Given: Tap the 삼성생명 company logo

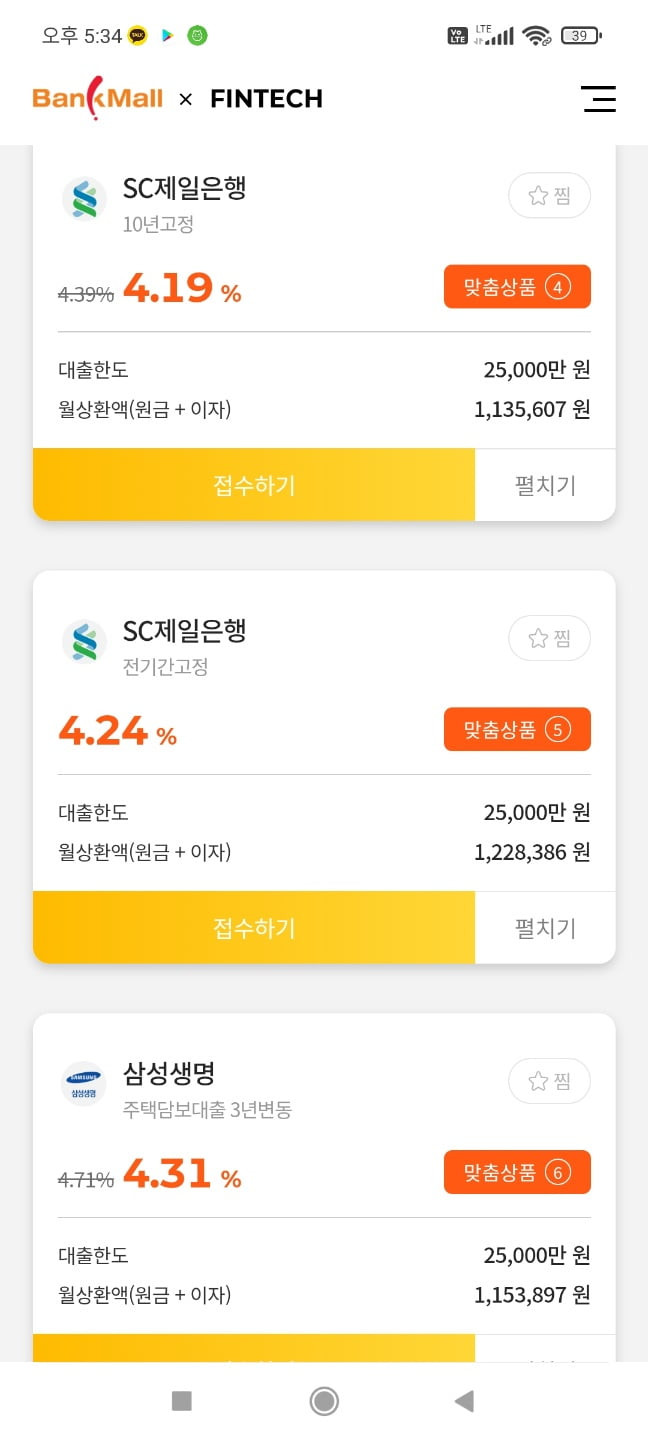Looking at the screenshot, I should 84,1085.
